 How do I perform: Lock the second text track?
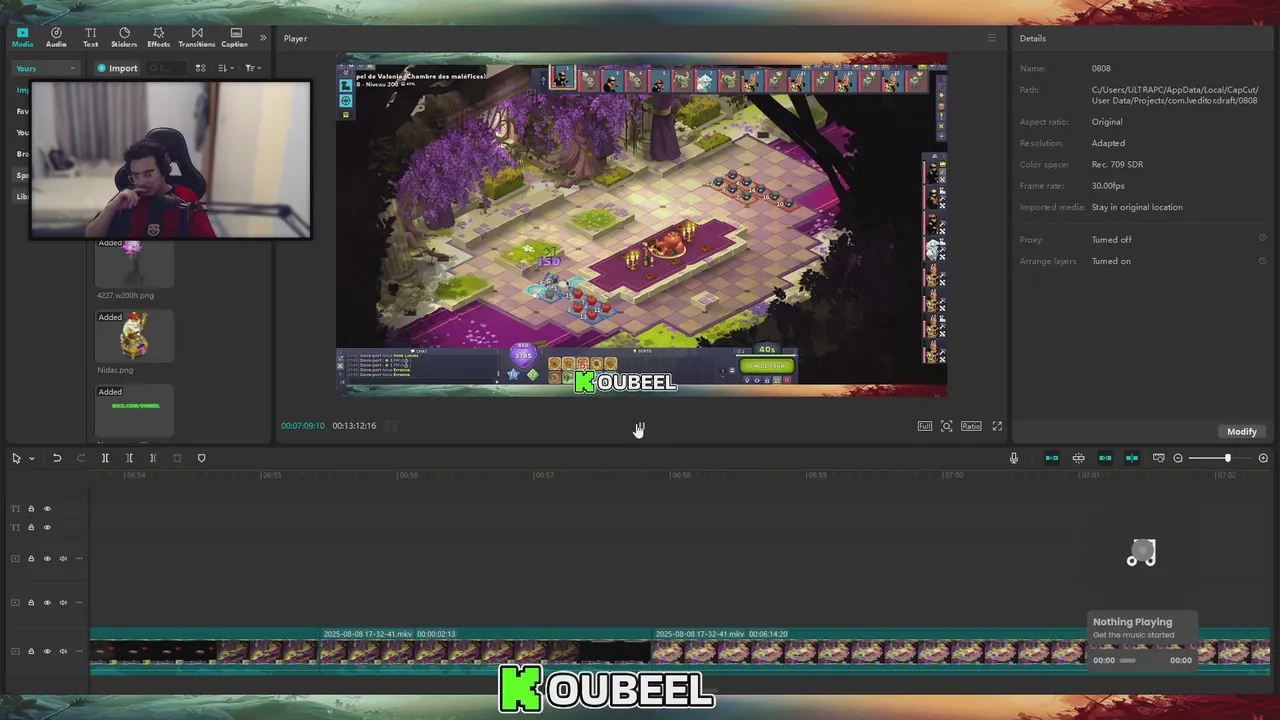pyautogui.click(x=31, y=527)
